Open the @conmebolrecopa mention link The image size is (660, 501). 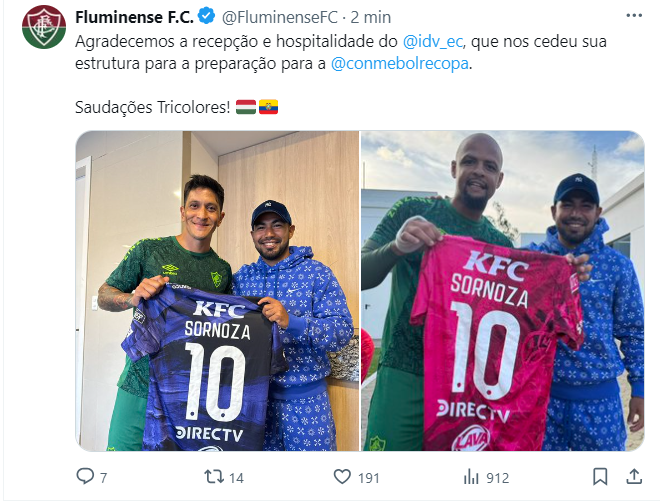coord(399,64)
